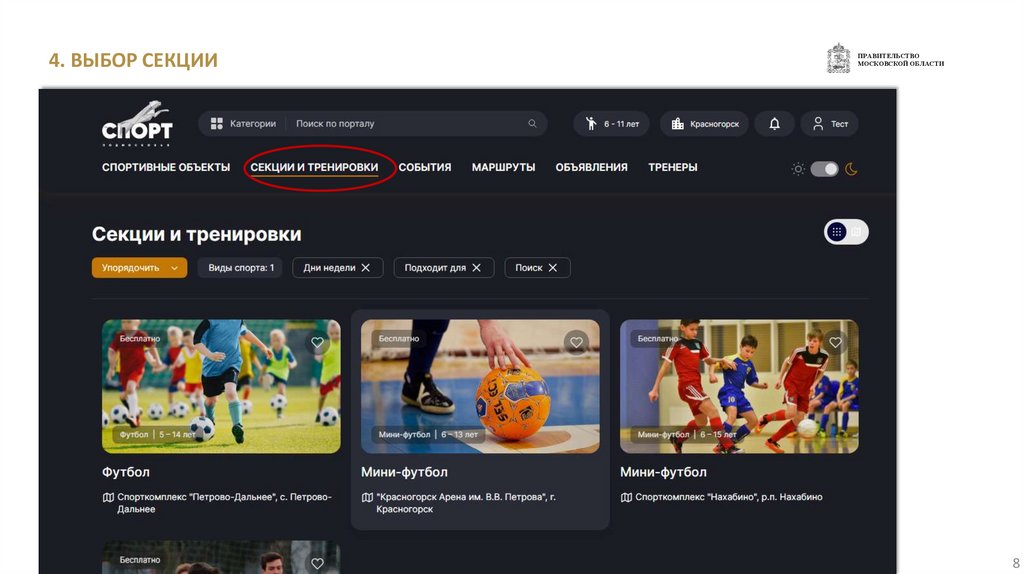The height and width of the screenshot is (574, 1024).
Task: Favorite the Футбол card with heart icon
Action: point(317,342)
